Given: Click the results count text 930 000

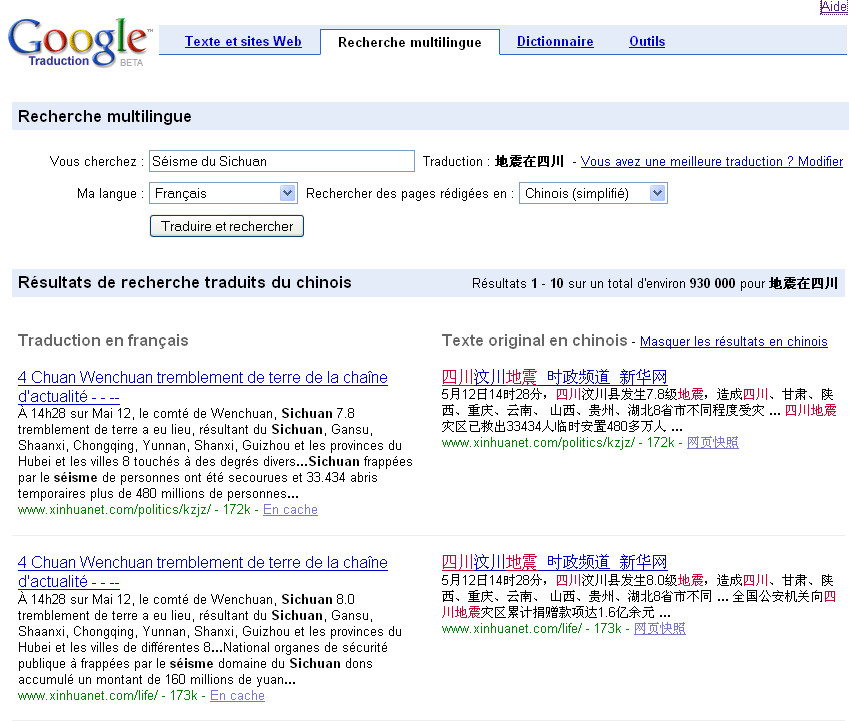Looking at the screenshot, I should coord(713,284).
